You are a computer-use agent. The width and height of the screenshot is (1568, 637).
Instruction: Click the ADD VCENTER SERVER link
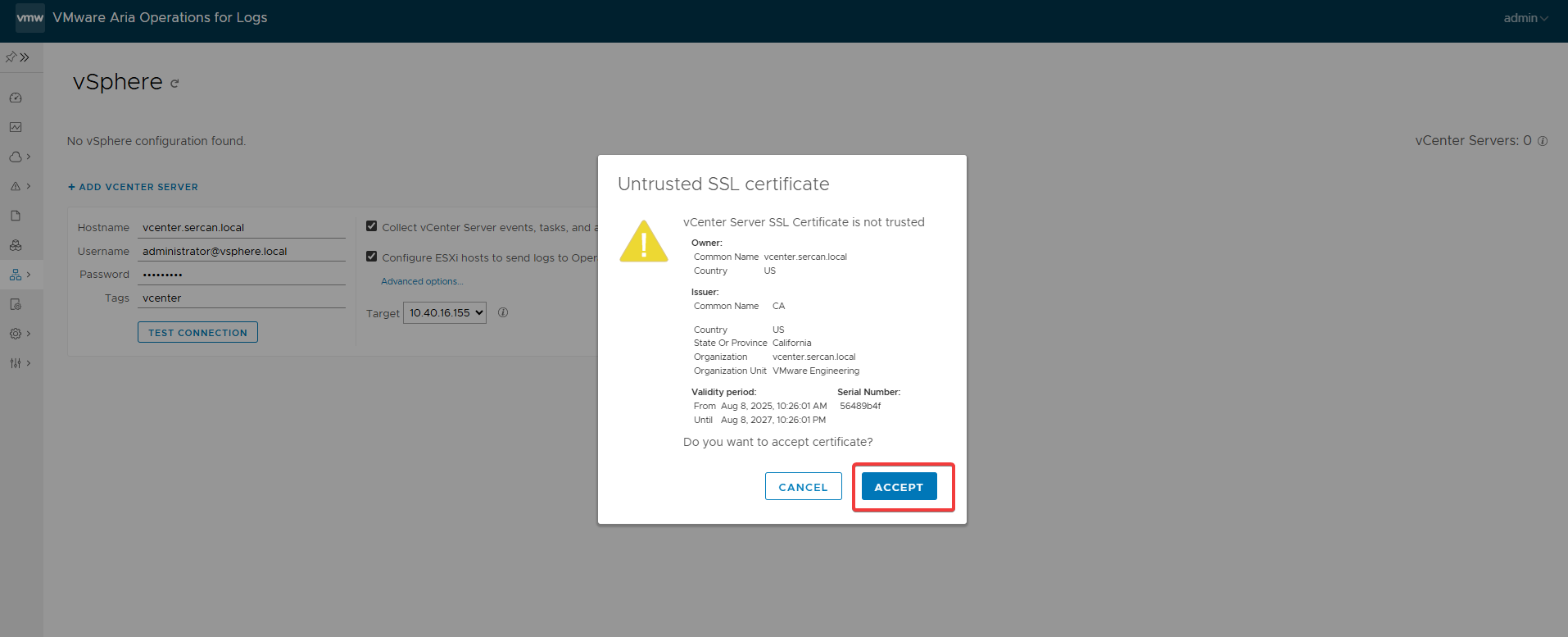tap(133, 187)
